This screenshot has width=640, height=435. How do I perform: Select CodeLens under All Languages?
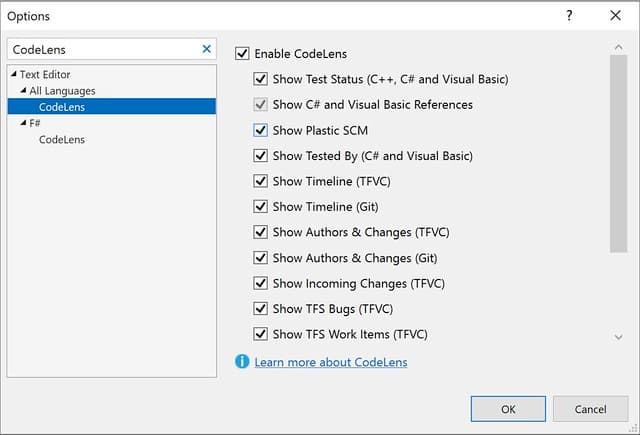pyautogui.click(x=62, y=107)
